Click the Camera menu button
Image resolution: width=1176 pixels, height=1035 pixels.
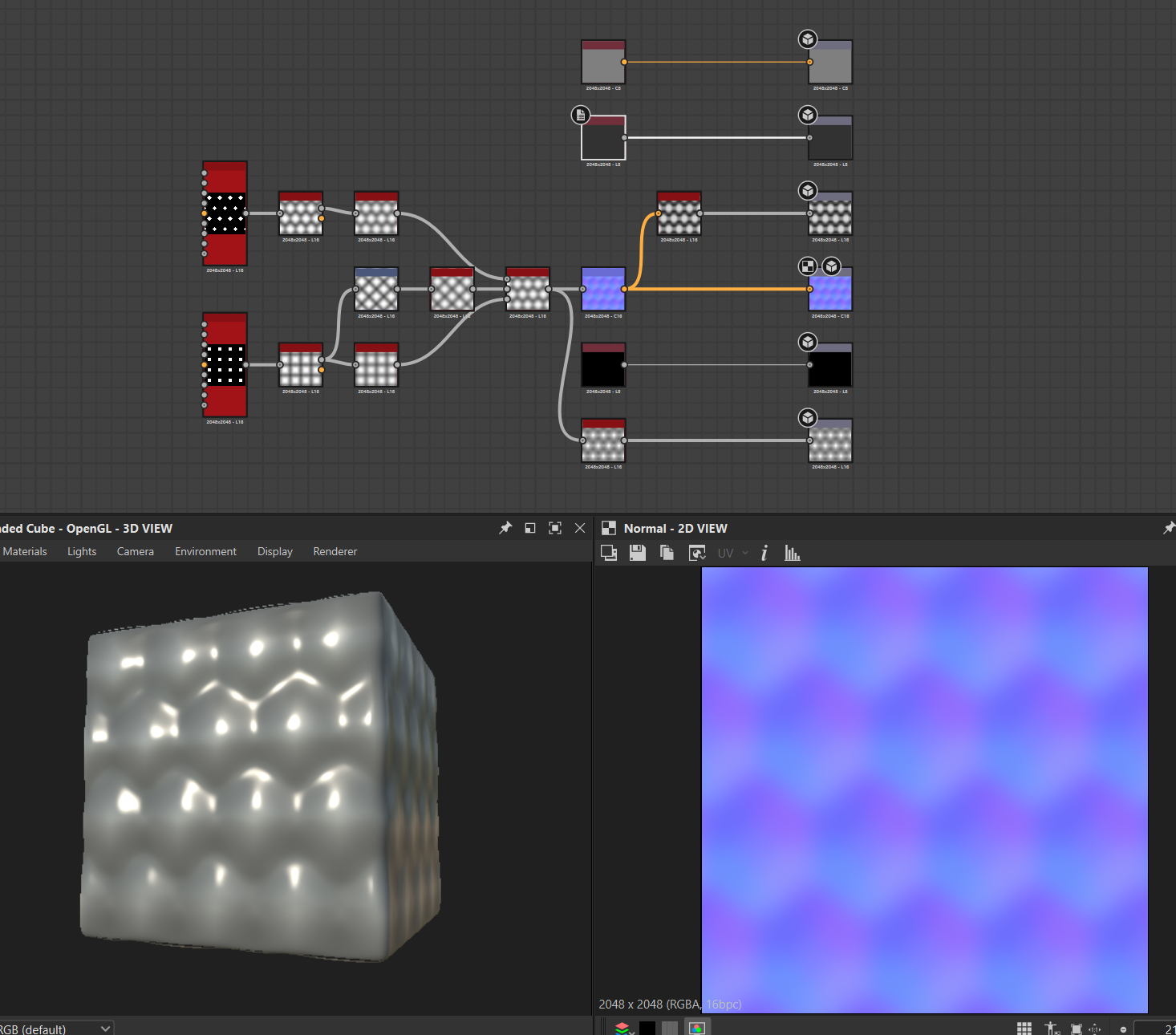coord(135,551)
